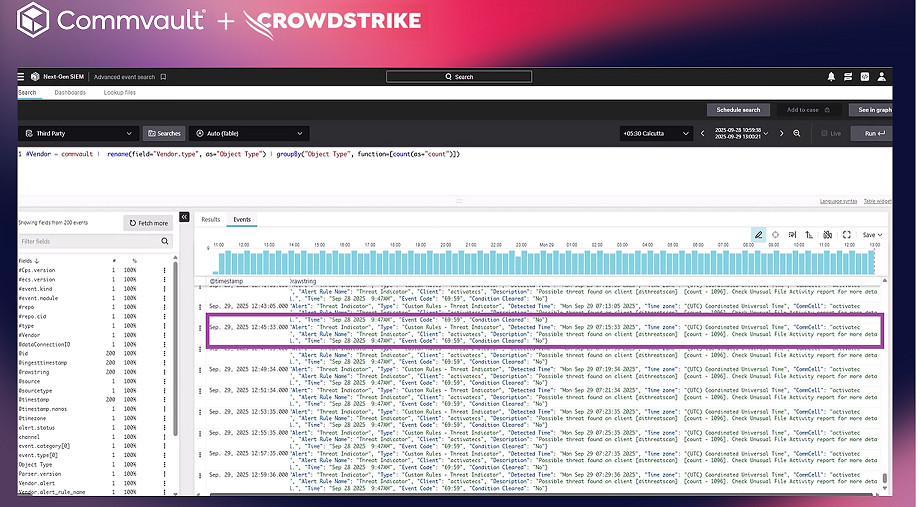Click the Filter fields input box
Image resolution: width=920 pixels, height=507 pixels.
(92, 241)
